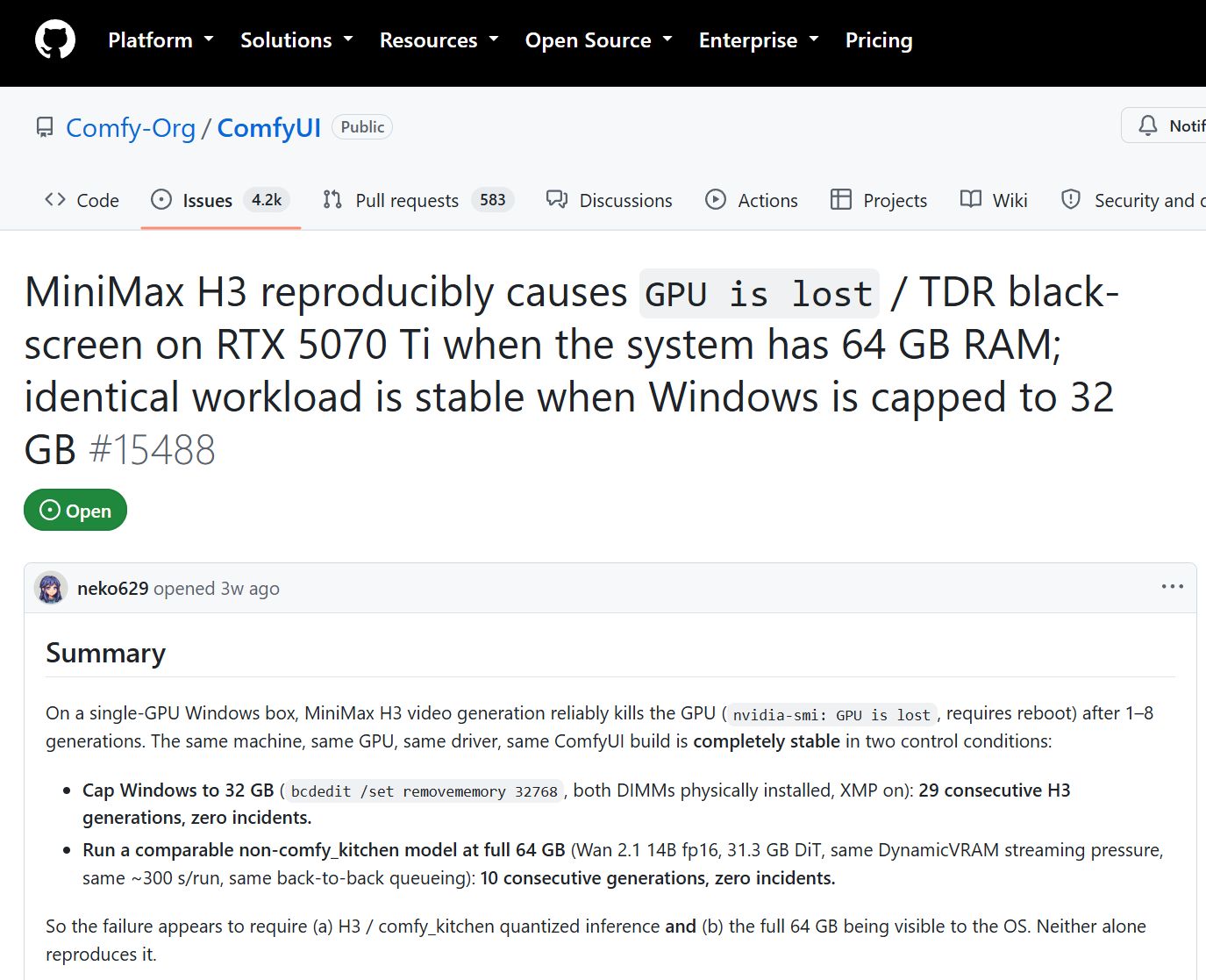
Task: Click the Issues circle icon
Action: [x=161, y=200]
